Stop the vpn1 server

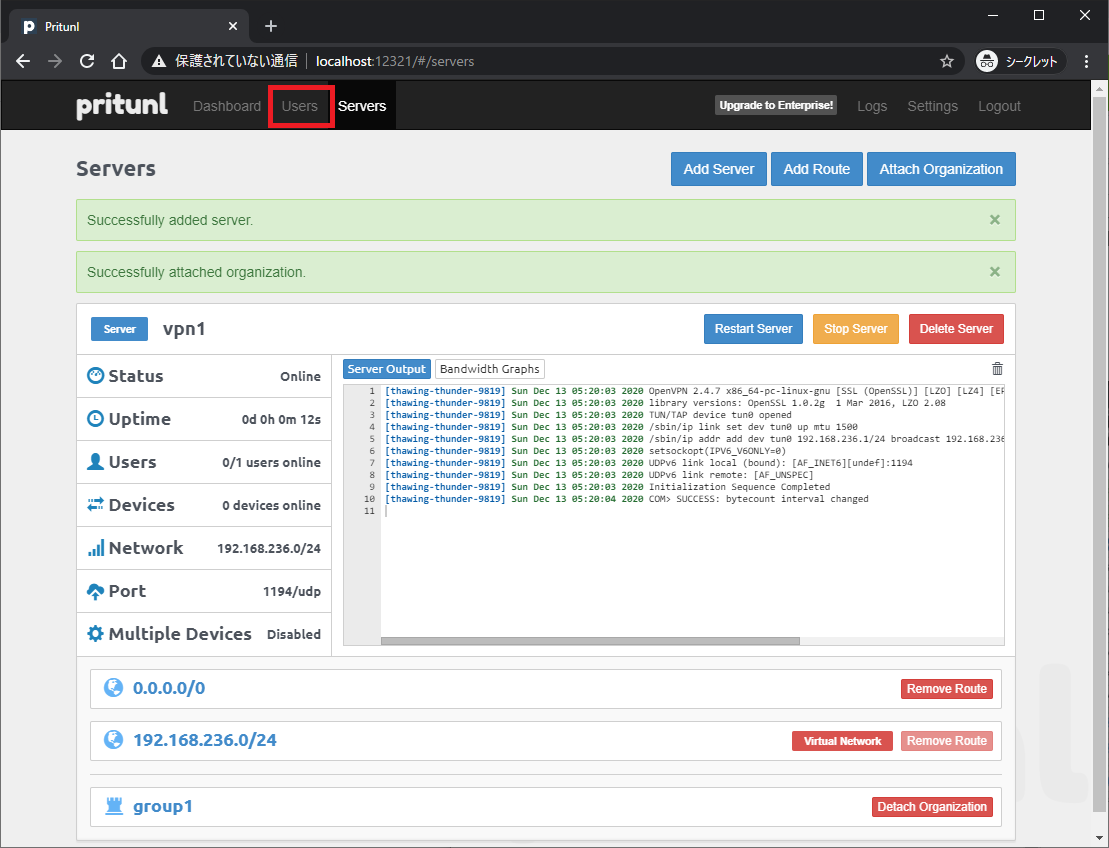pos(856,329)
